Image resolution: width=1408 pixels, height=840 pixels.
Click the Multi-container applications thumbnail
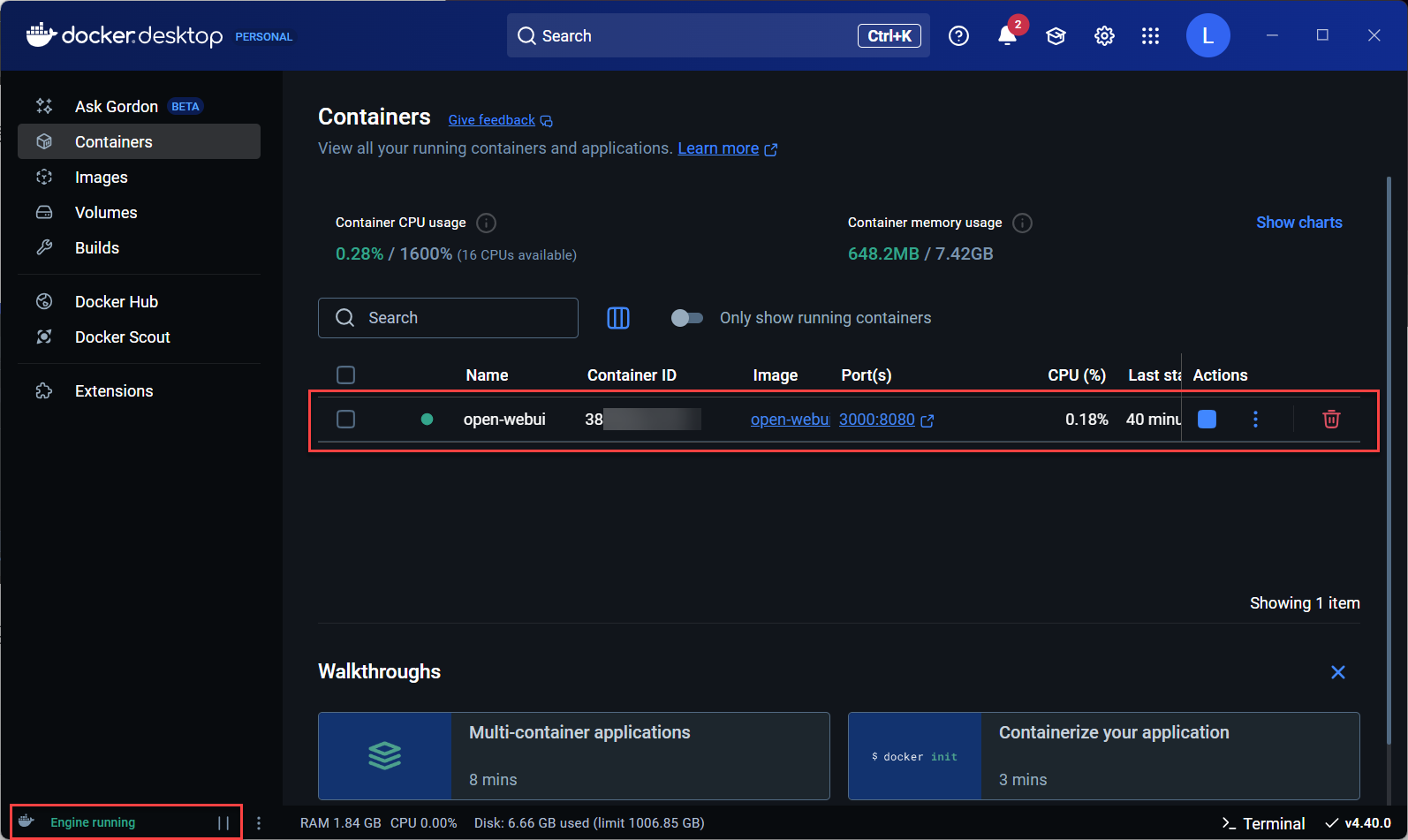coord(385,756)
